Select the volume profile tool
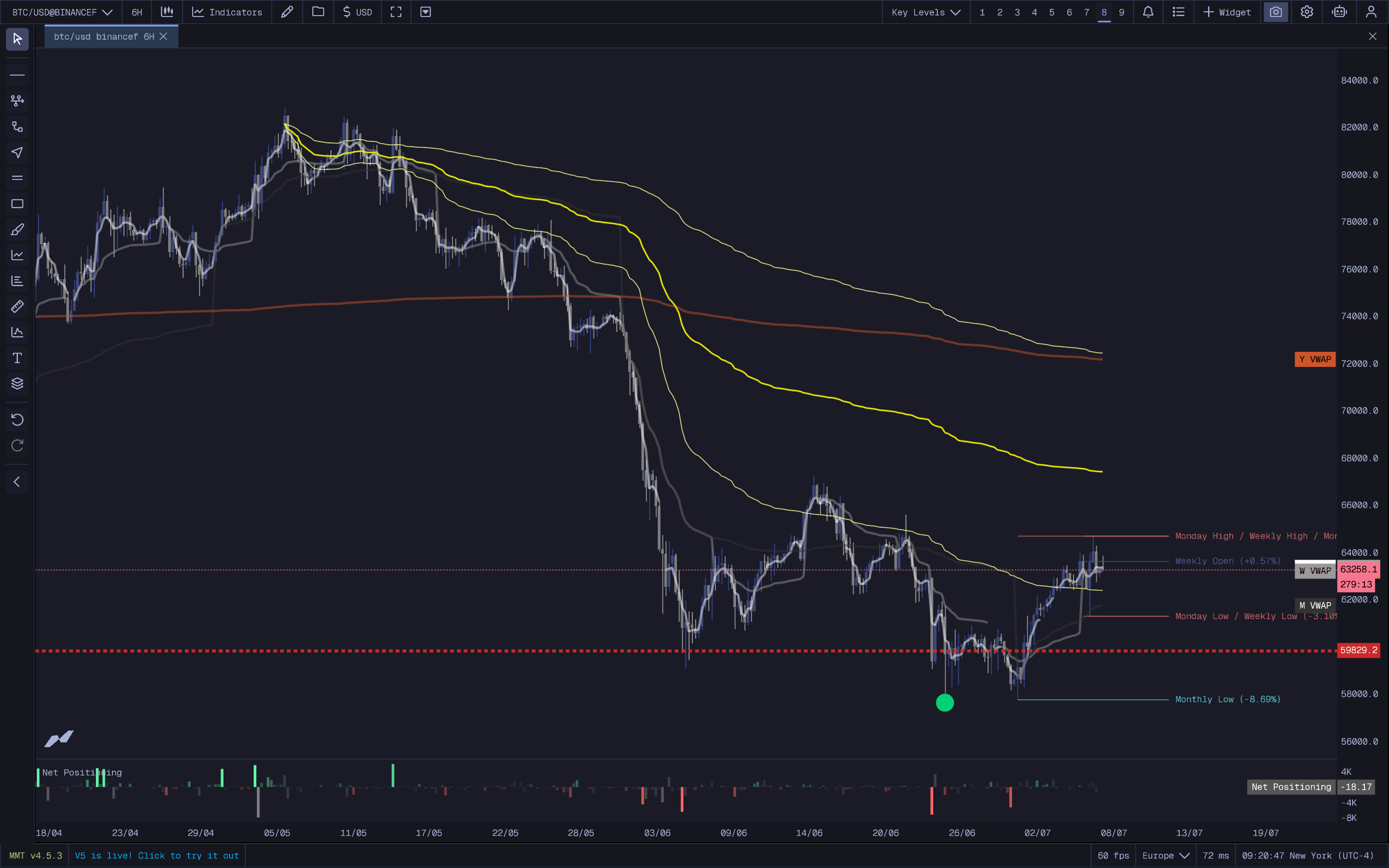This screenshot has height=868, width=1389. [17, 281]
